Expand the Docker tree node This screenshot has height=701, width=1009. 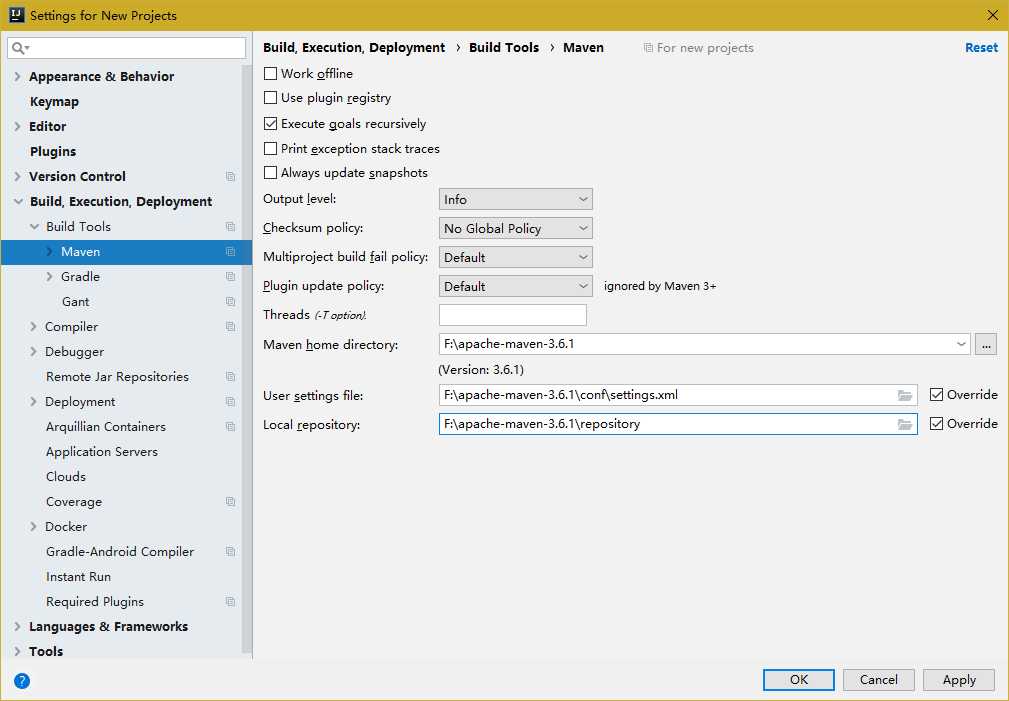[x=33, y=527]
